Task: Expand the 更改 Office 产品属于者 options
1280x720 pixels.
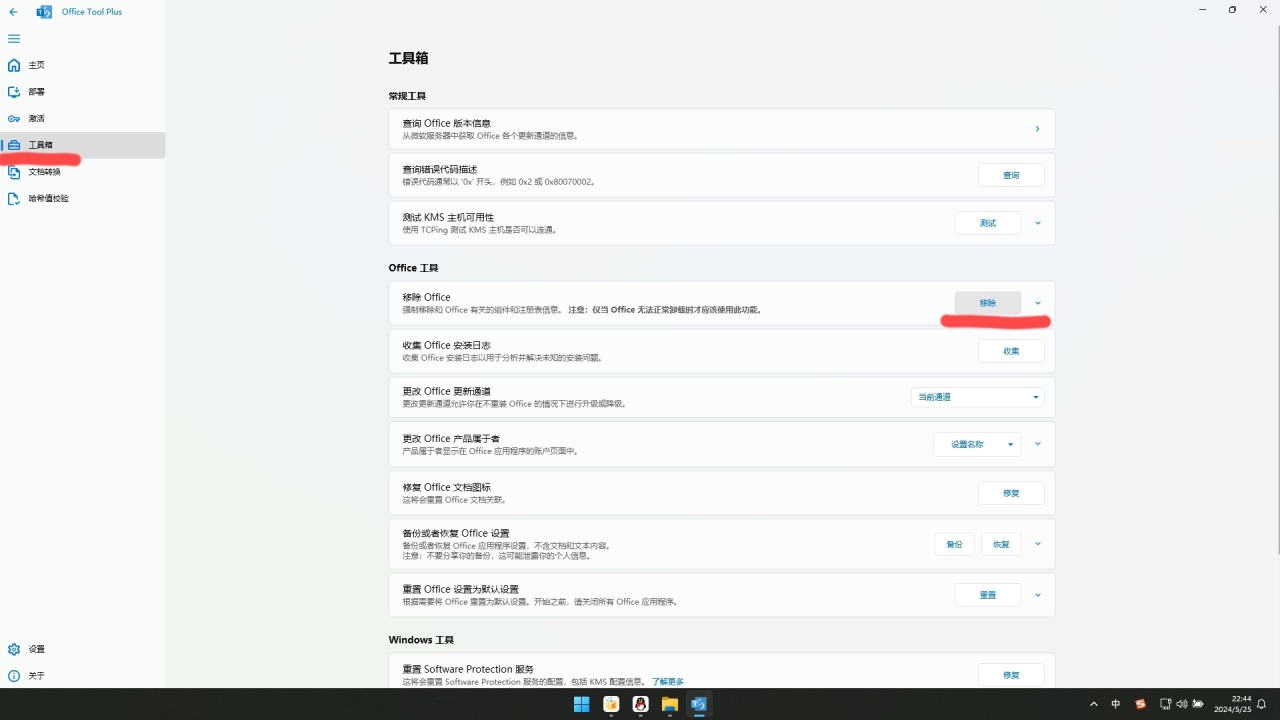Action: (1038, 444)
